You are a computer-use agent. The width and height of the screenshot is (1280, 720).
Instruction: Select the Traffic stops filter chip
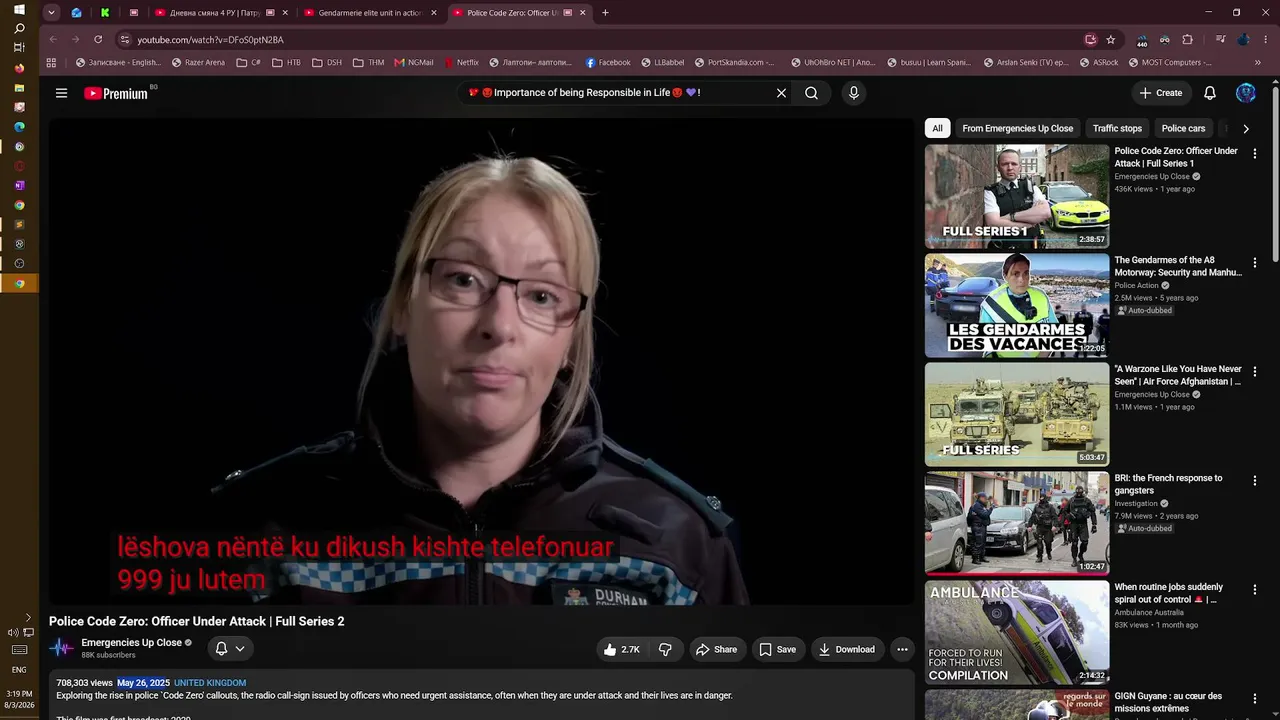click(1117, 128)
